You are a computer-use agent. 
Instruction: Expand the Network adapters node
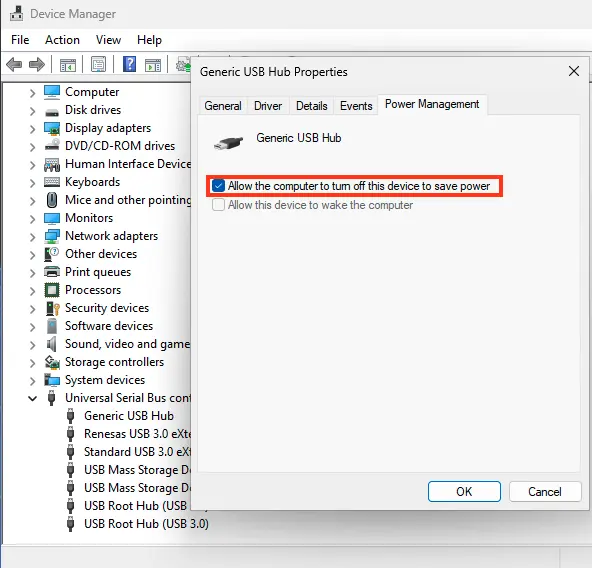point(32,236)
